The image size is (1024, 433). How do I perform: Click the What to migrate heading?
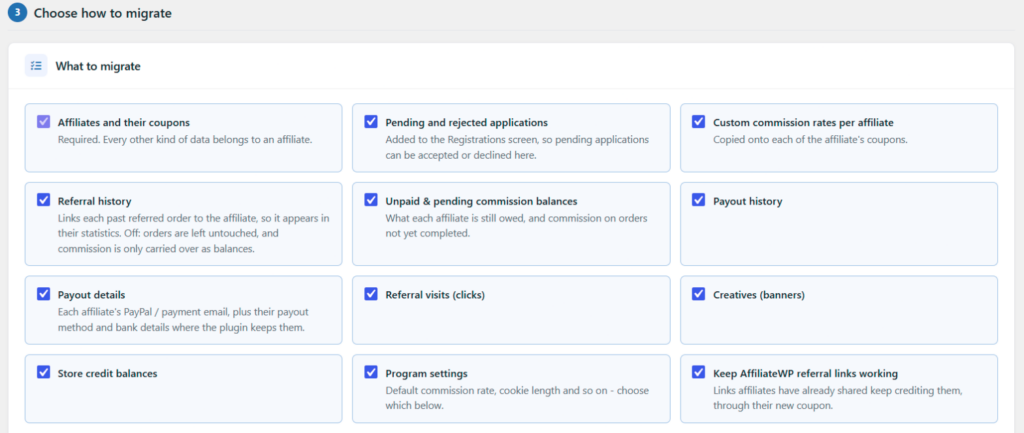tap(98, 66)
